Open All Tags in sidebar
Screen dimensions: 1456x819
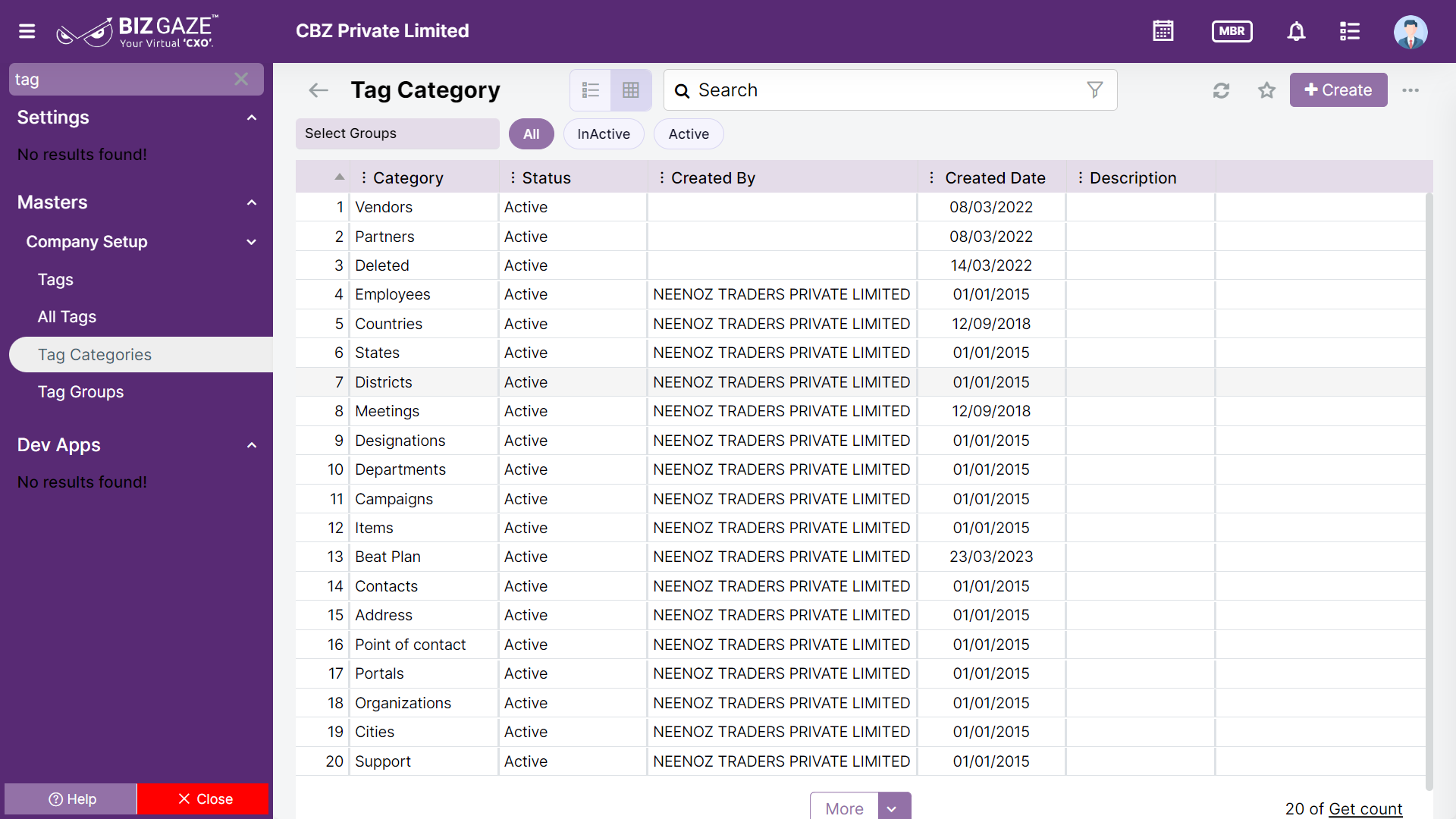click(67, 317)
